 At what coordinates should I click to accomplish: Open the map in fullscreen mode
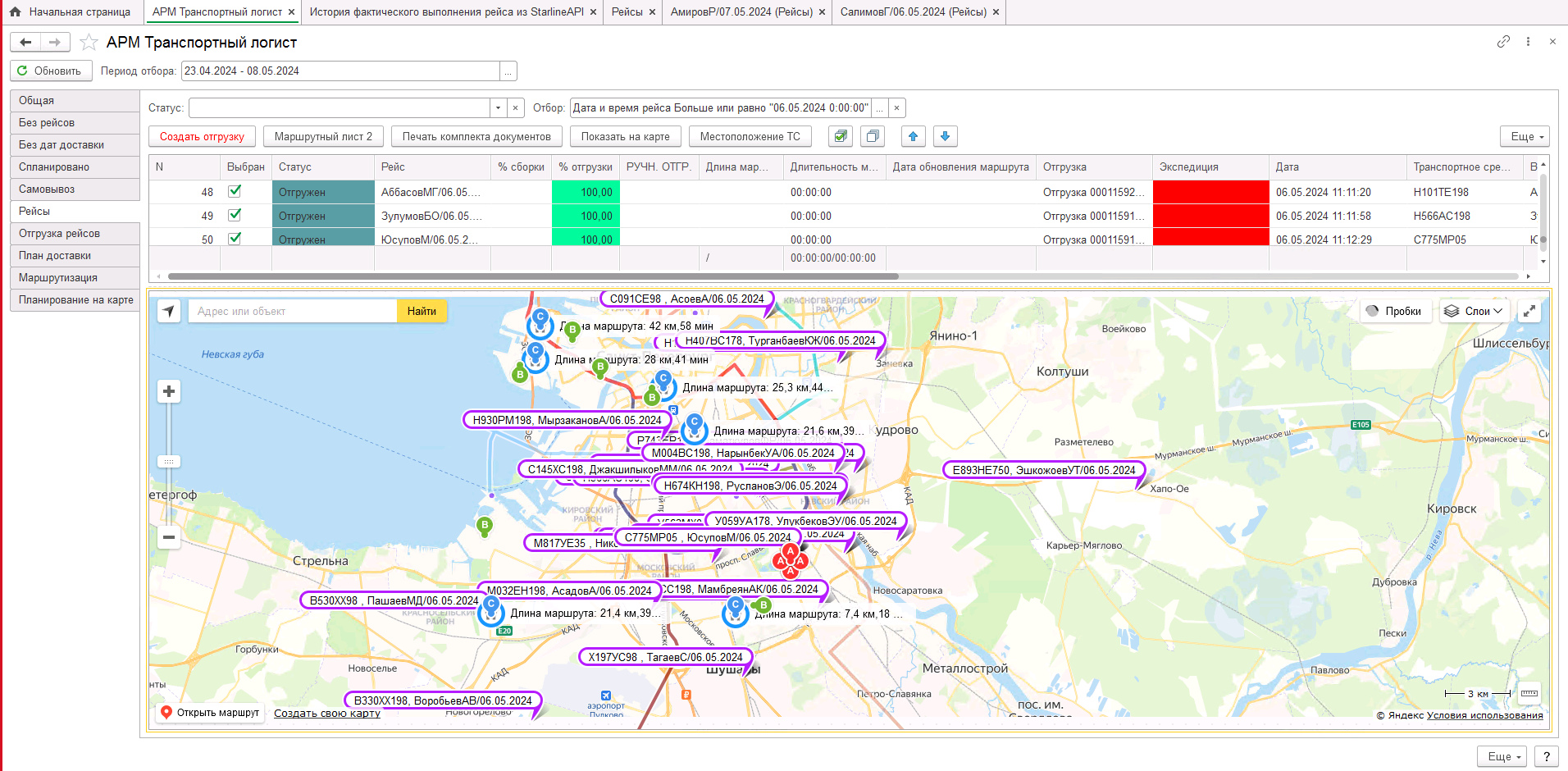coord(1529,311)
